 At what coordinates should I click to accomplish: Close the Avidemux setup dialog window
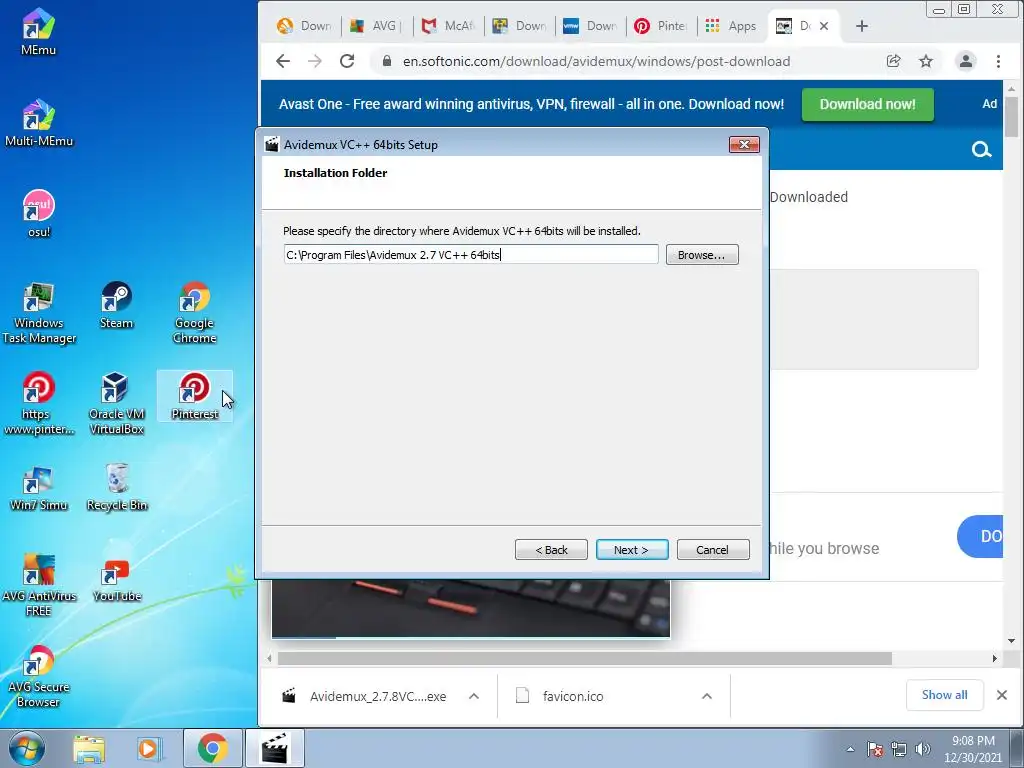point(744,144)
